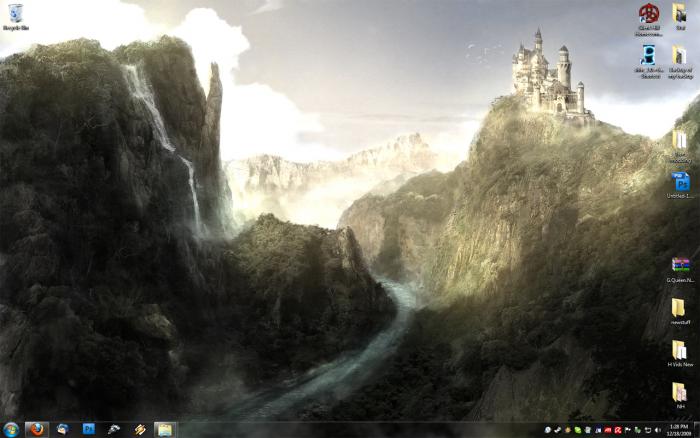Select the NH folder on desktop
Viewport: 700px width, 438px height.
click(x=680, y=392)
